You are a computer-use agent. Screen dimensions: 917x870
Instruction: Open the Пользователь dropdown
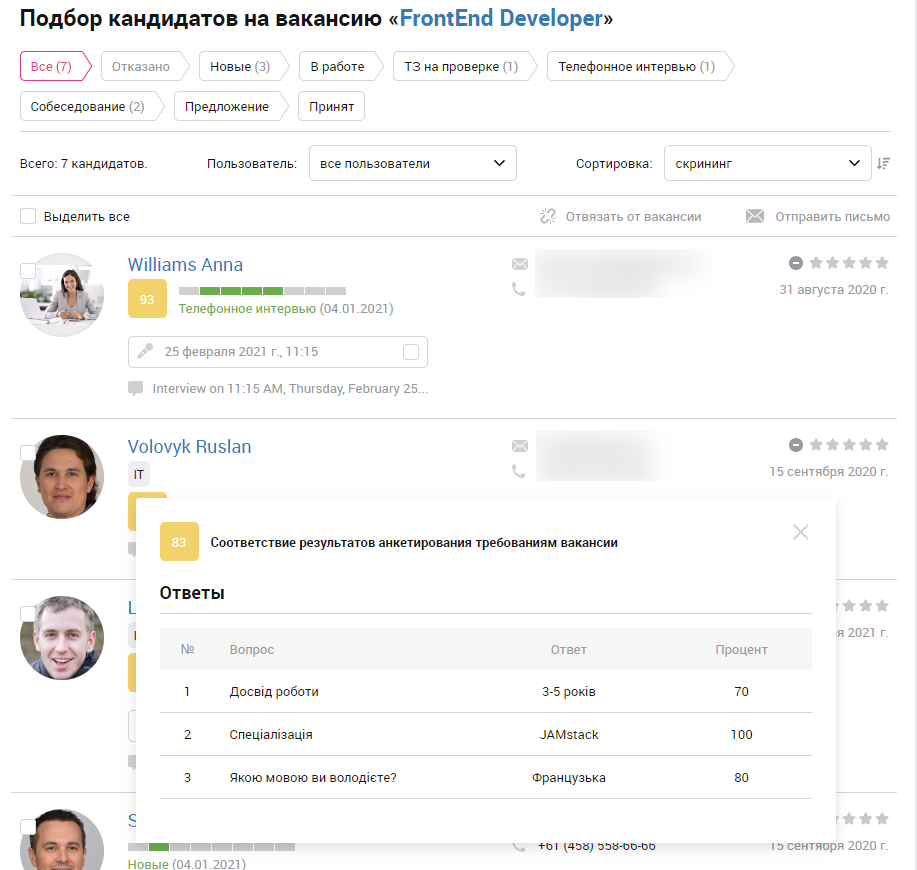pyautogui.click(x=412, y=163)
